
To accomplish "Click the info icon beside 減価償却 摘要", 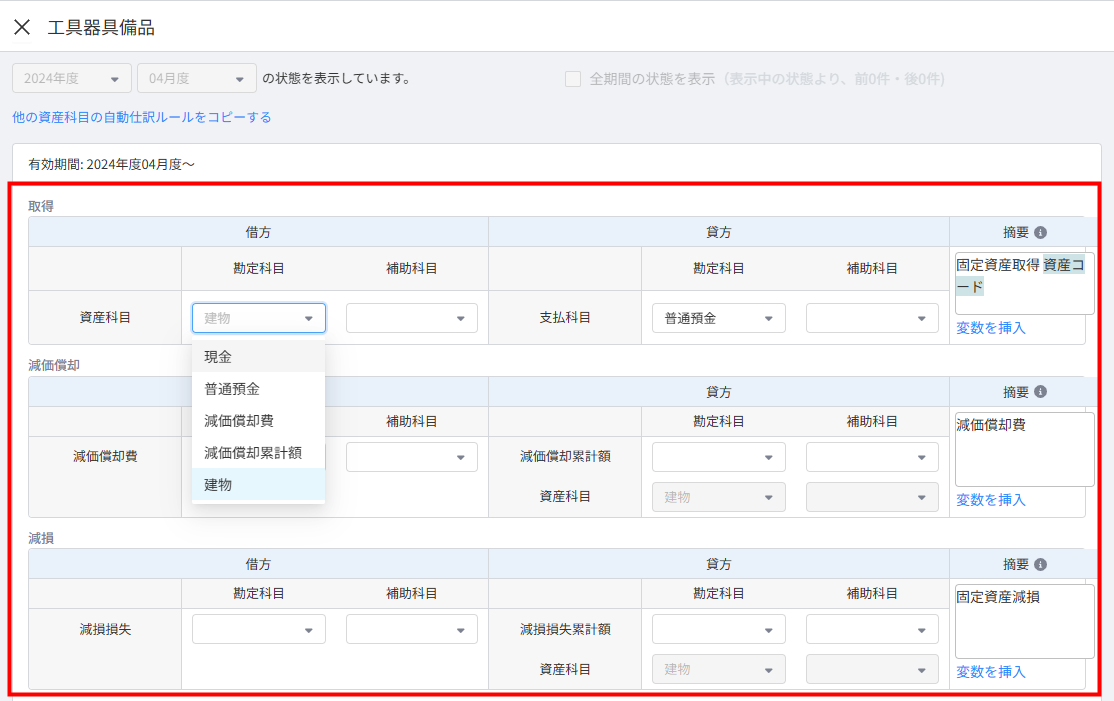I will tap(1040, 392).
